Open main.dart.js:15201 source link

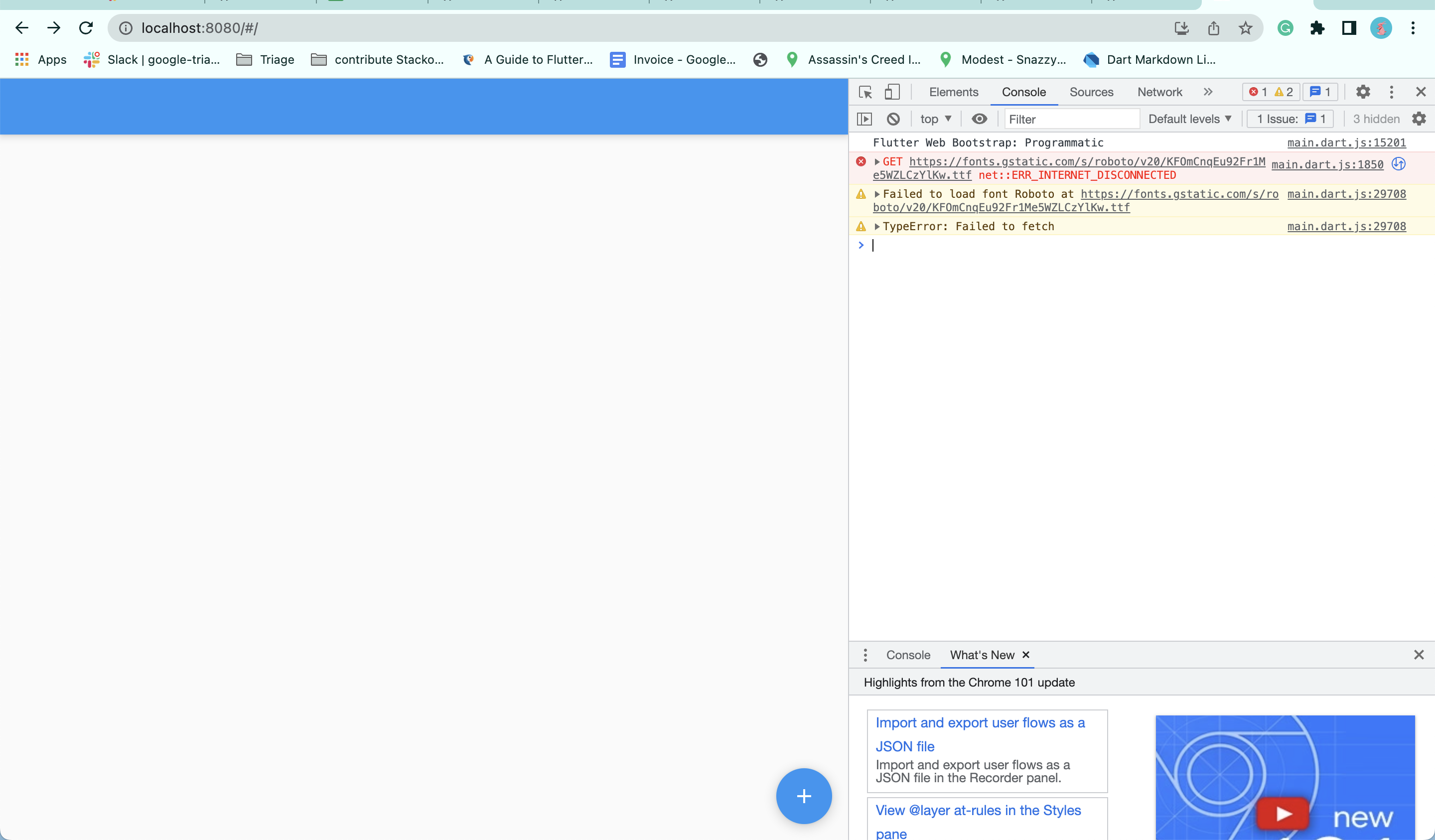click(1347, 142)
